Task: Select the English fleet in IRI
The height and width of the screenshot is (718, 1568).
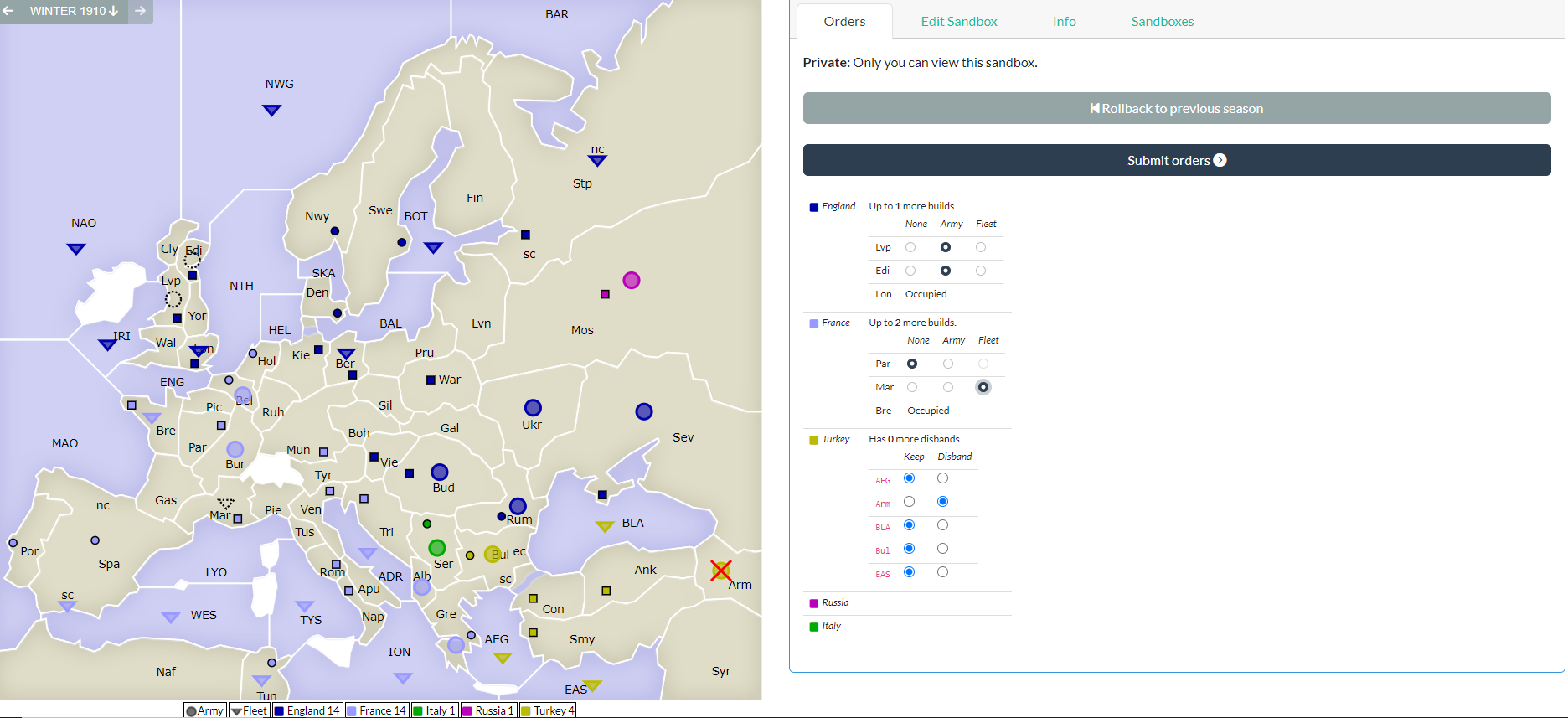Action: [107, 344]
